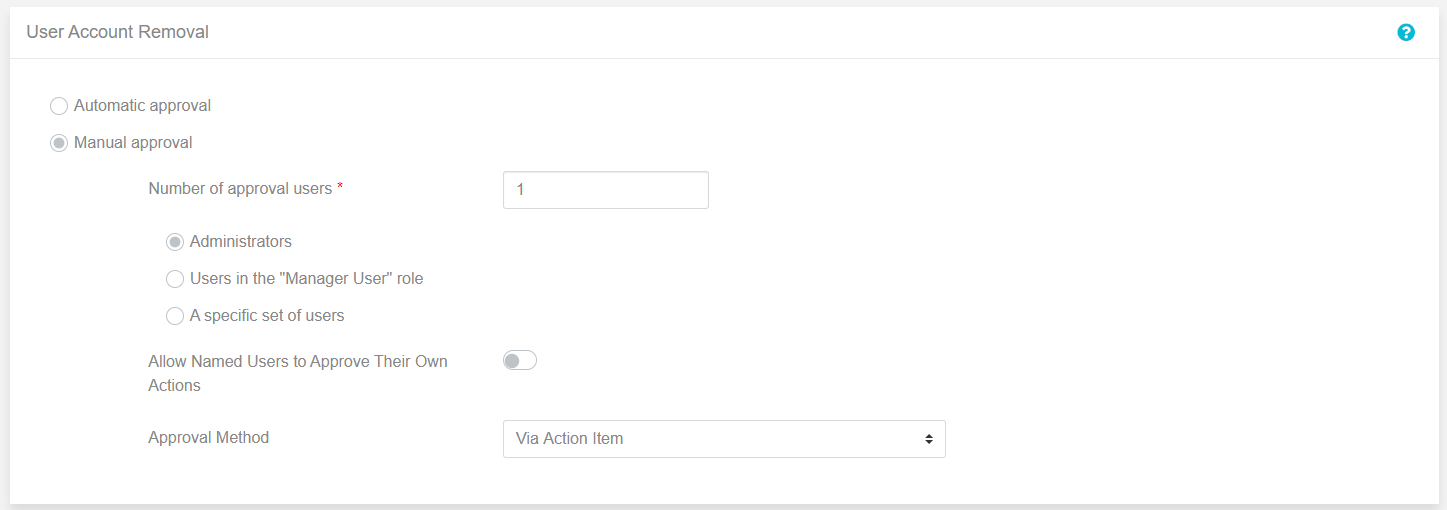Click the arrows on the Via Action Item selector
Image resolution: width=1447 pixels, height=510 pixels.
(x=929, y=439)
